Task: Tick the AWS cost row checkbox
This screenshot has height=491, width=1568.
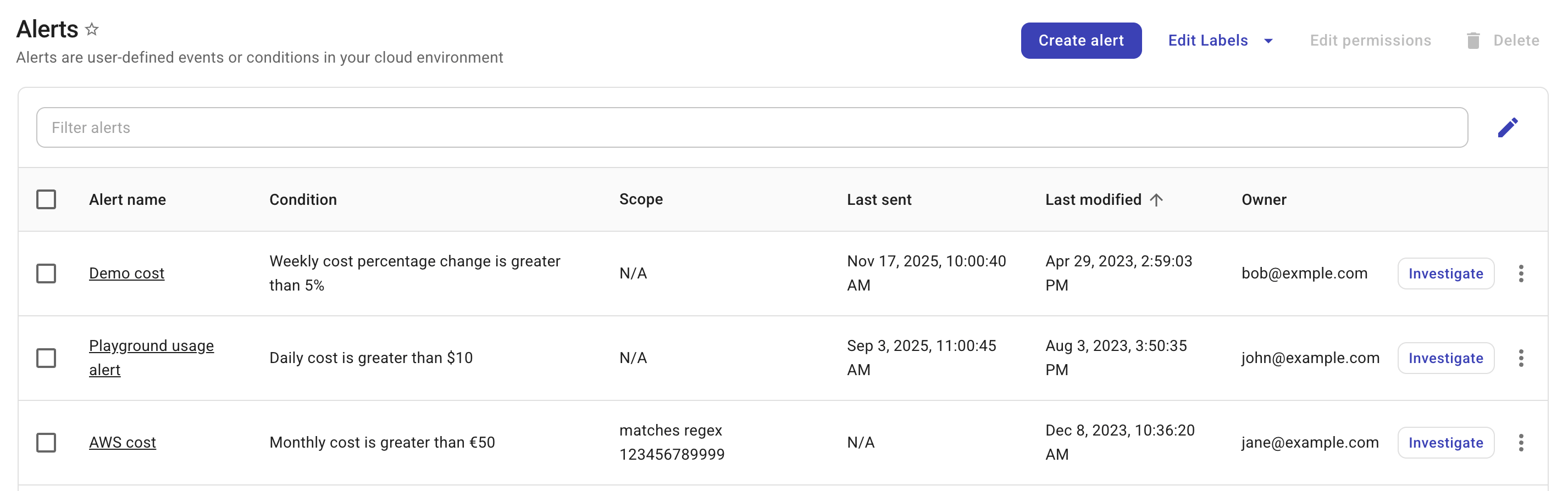Action: pyautogui.click(x=46, y=442)
